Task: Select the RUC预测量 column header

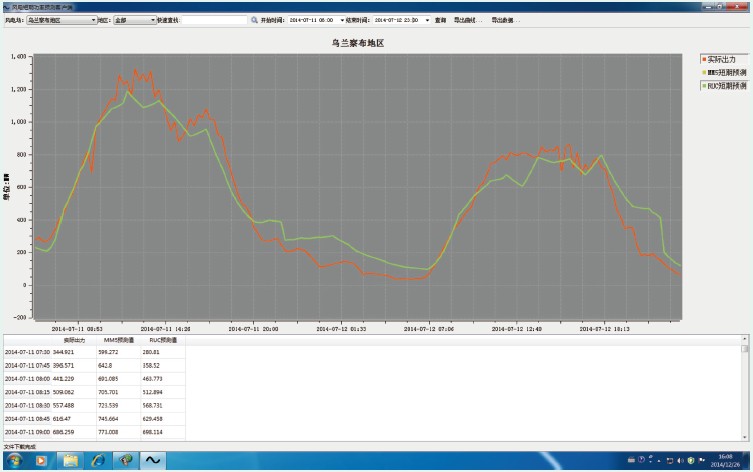Action: 162,340
